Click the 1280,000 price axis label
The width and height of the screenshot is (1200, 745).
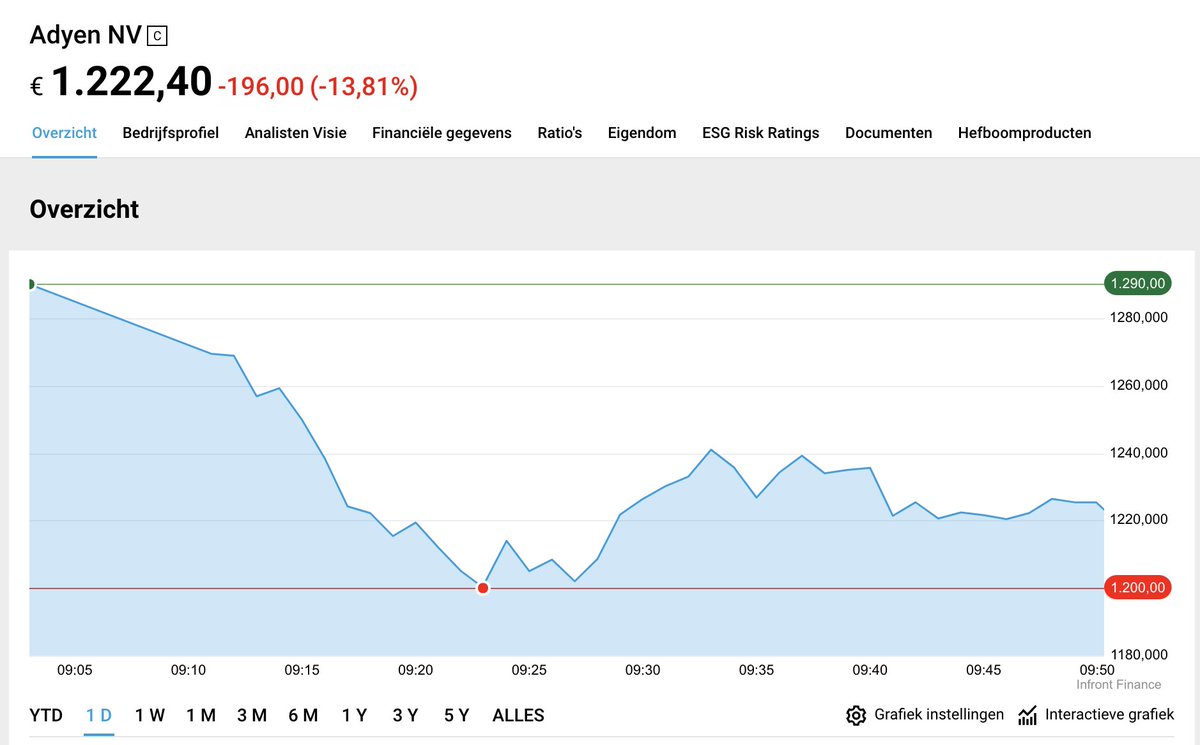[1139, 318]
